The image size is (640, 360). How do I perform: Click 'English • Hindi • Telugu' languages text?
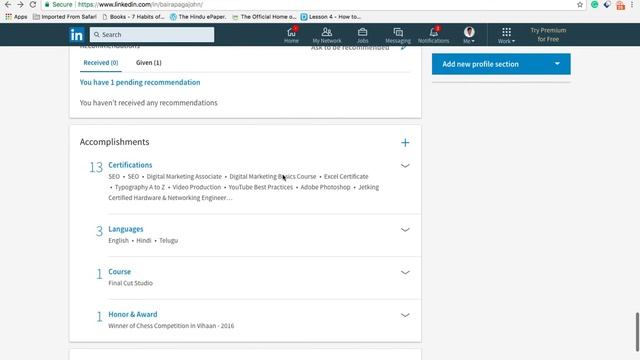[x=143, y=240]
